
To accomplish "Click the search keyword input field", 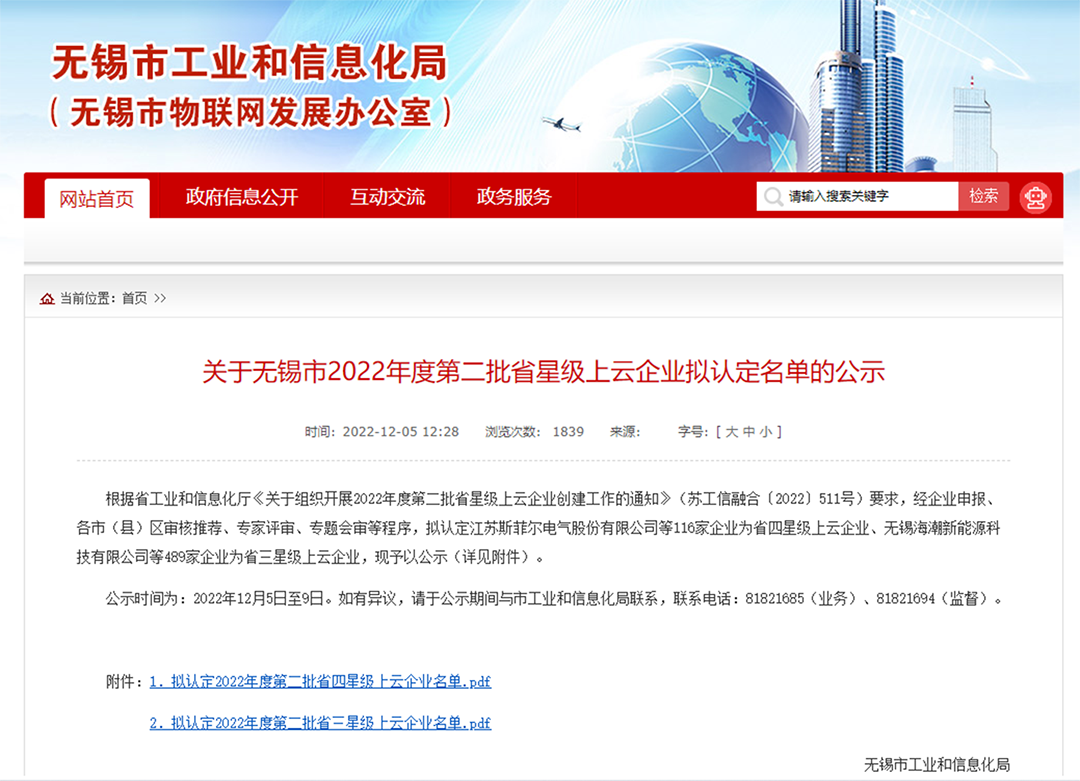I will [x=868, y=197].
